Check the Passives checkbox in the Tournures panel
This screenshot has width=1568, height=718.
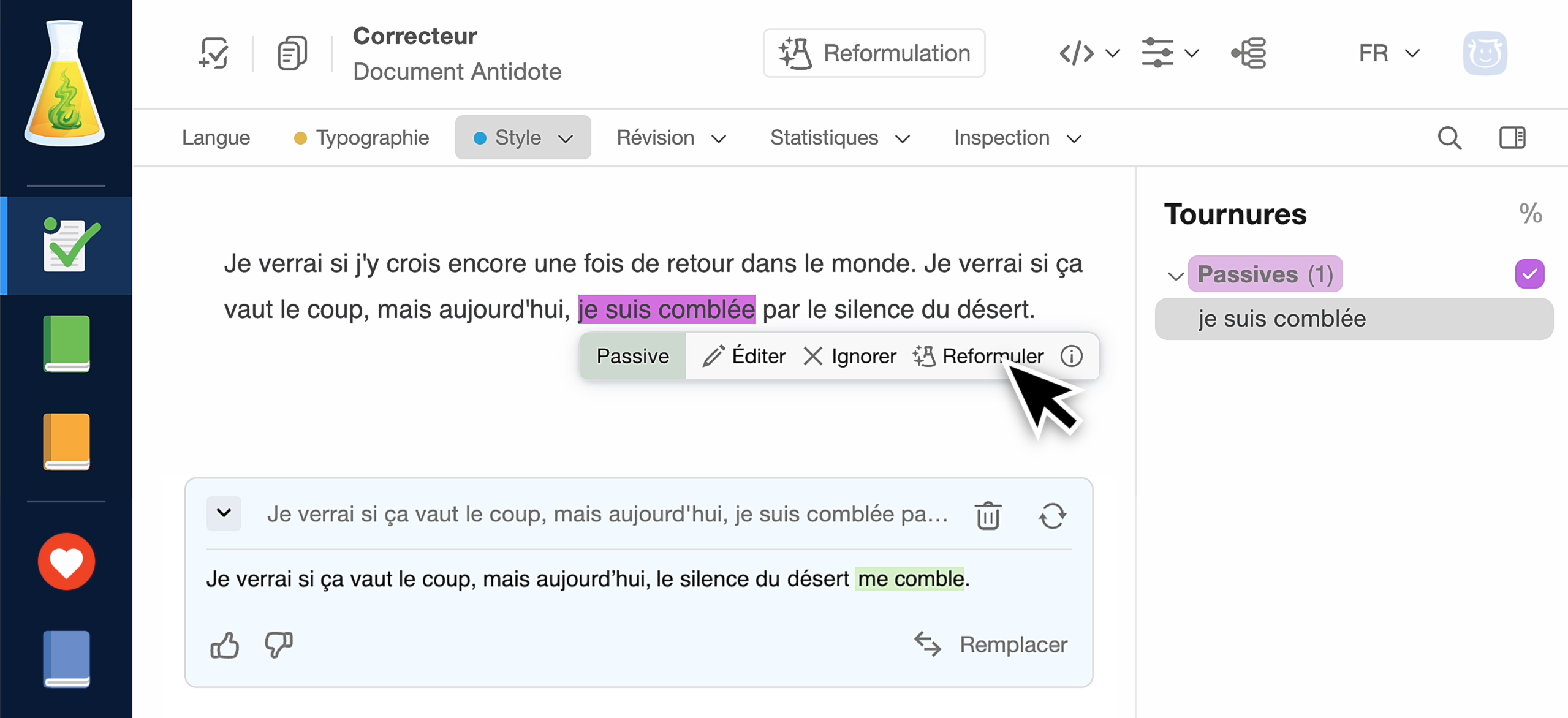[x=1529, y=274]
